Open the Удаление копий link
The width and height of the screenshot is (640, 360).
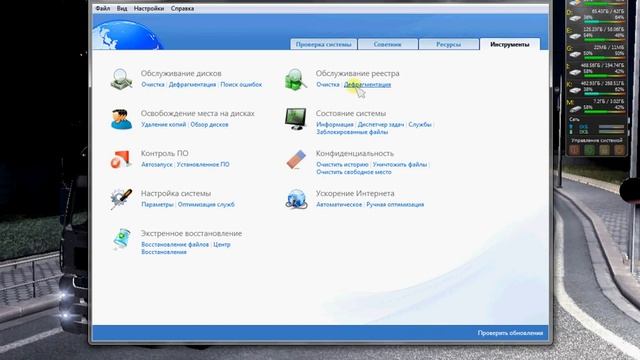coord(163,124)
